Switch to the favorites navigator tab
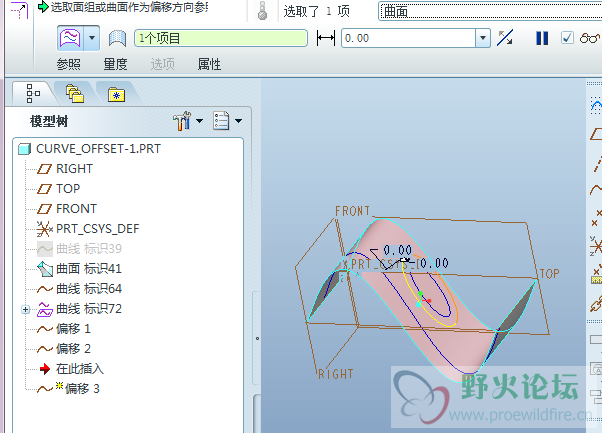 point(116,94)
